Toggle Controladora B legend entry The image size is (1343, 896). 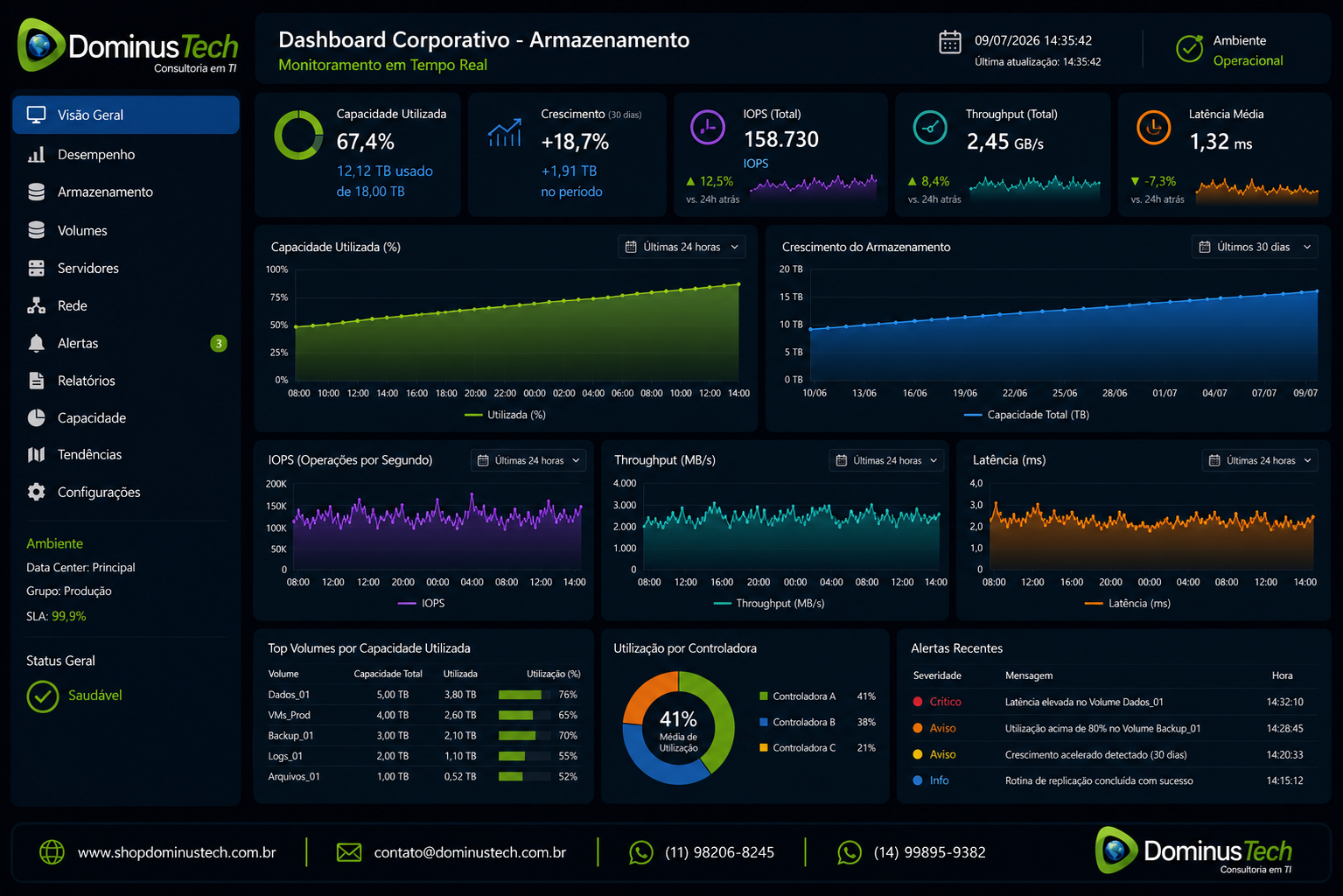[817, 722]
